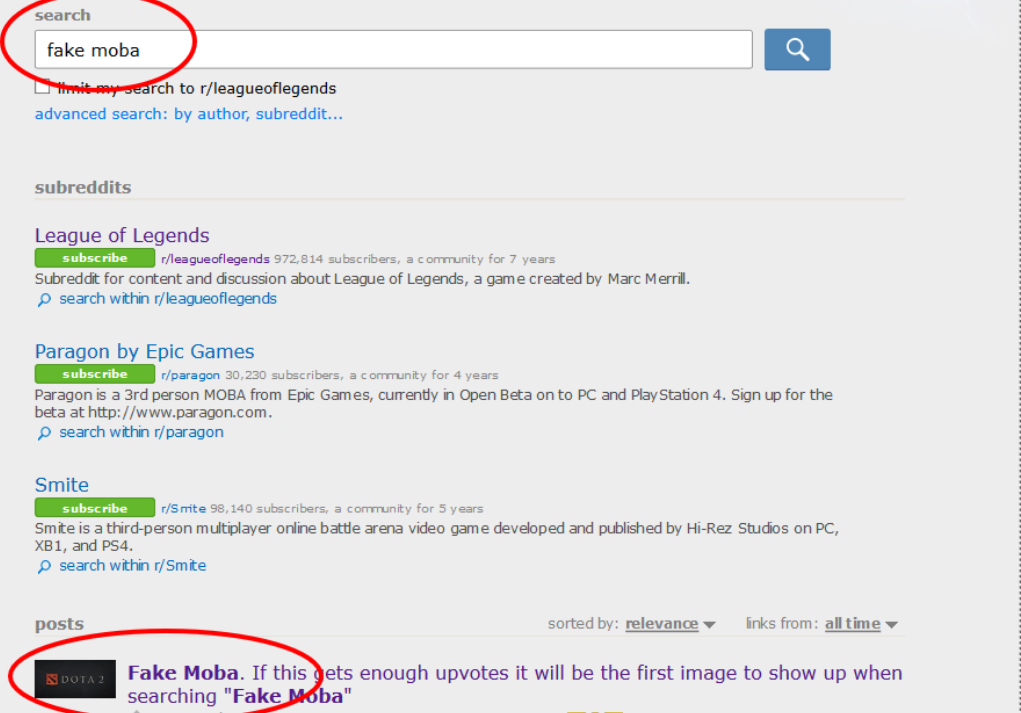
Task: Click the Smite description mentioning Hi-Rez Studios
Action: pyautogui.click(x=437, y=537)
